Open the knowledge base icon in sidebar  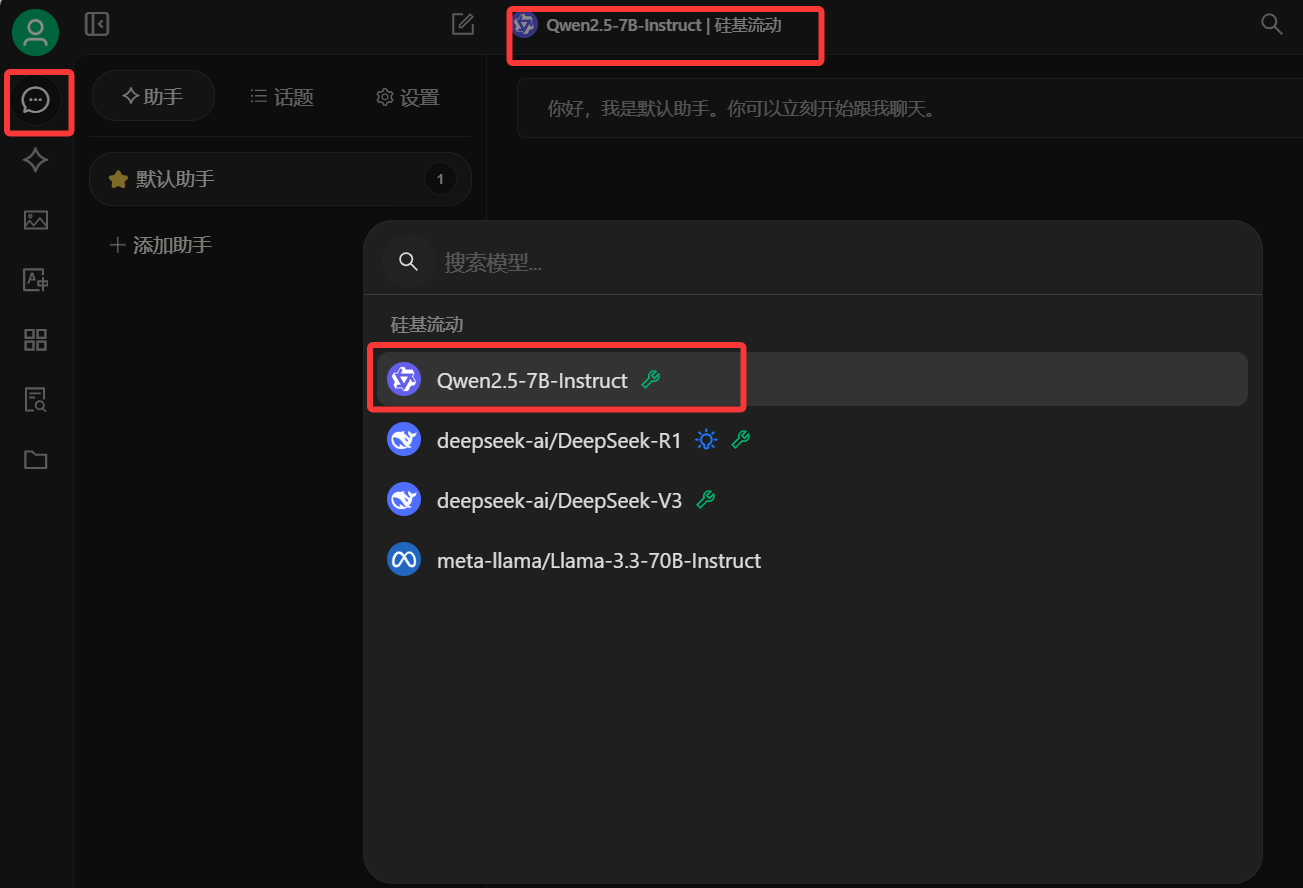(x=36, y=400)
